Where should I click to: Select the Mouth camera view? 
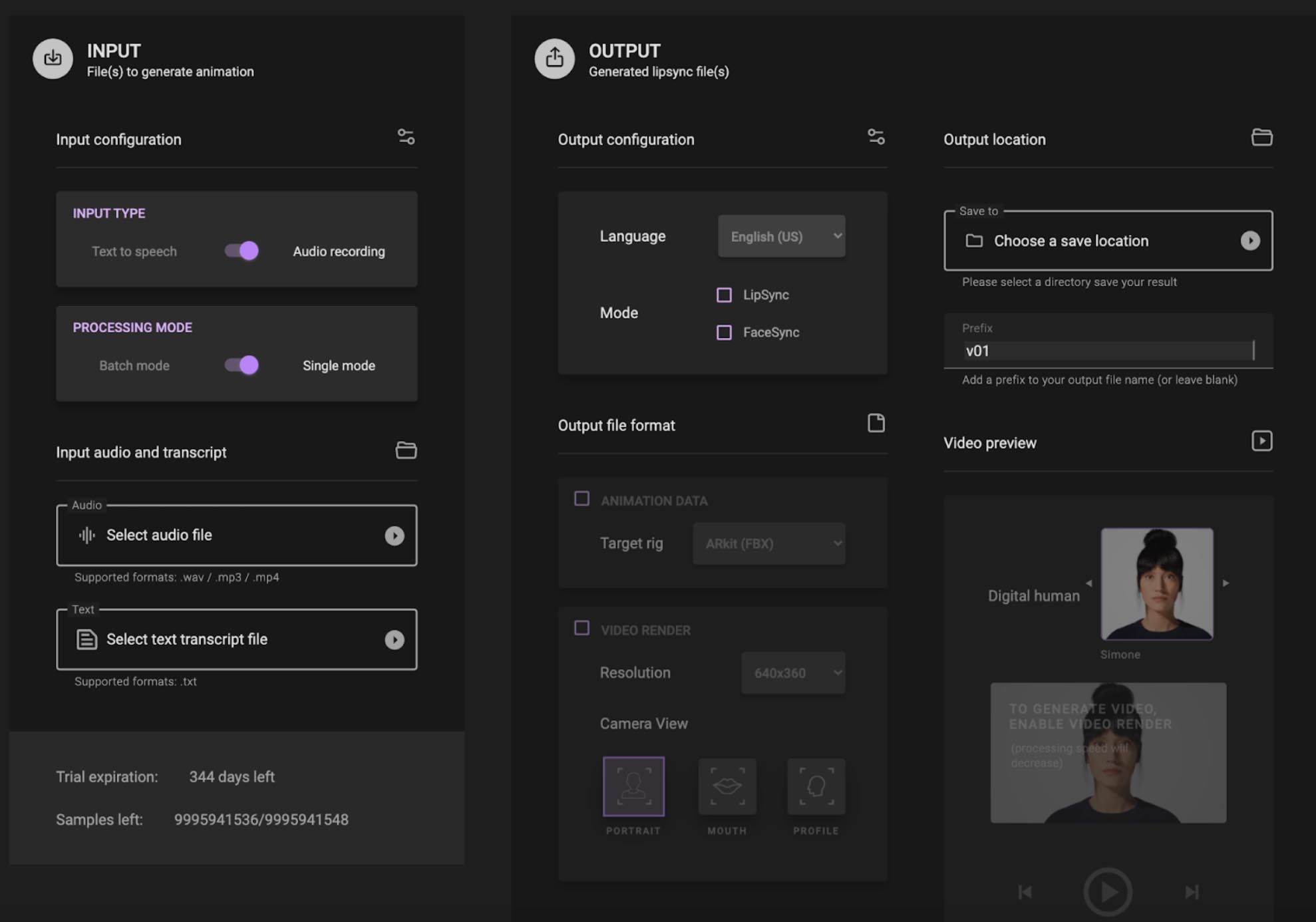(727, 788)
